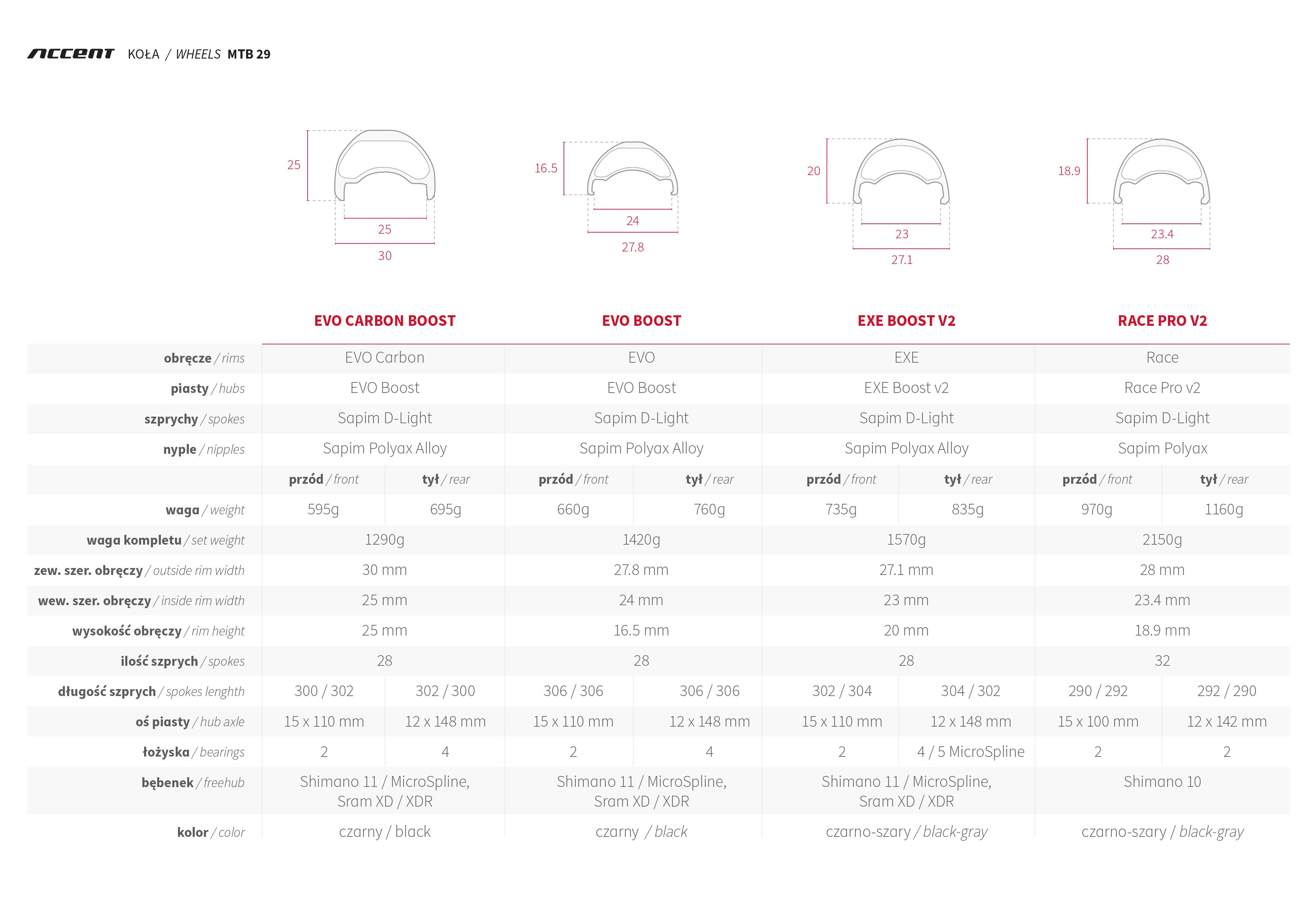Viewport: 1316px width, 904px height.
Task: Click the Shimano 10 freehub cell
Action: tap(1162, 782)
